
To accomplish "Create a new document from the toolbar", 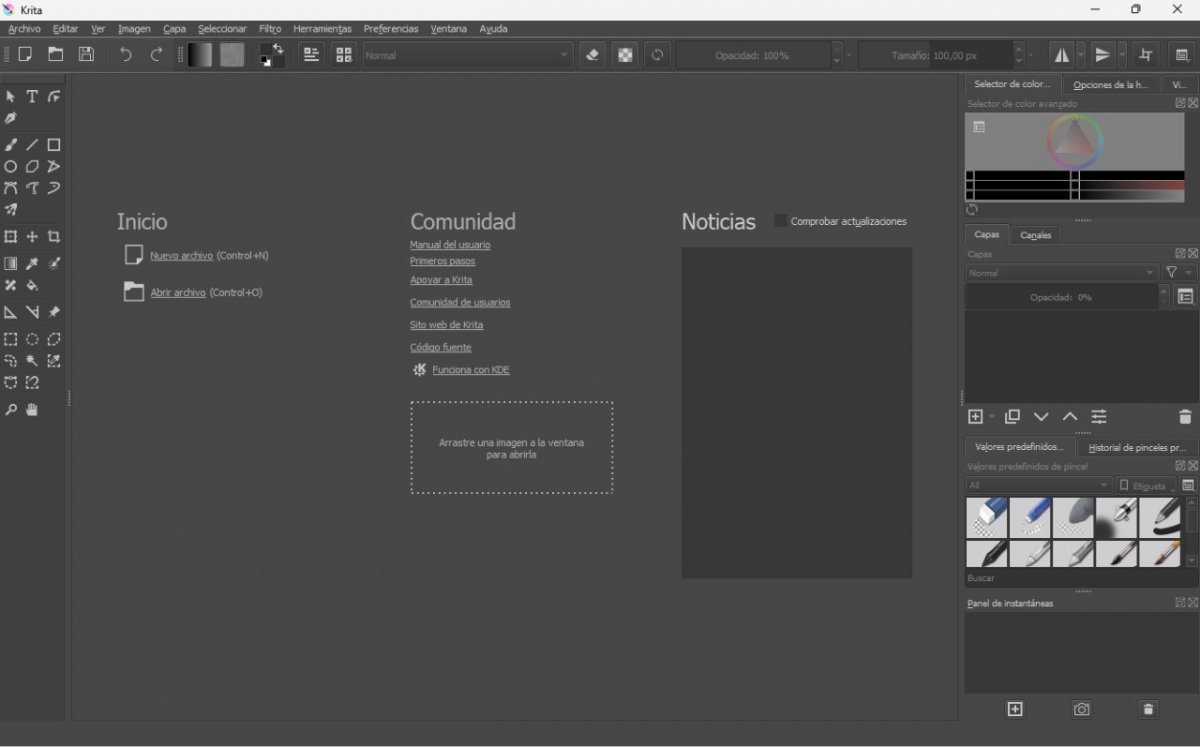I will 25,55.
